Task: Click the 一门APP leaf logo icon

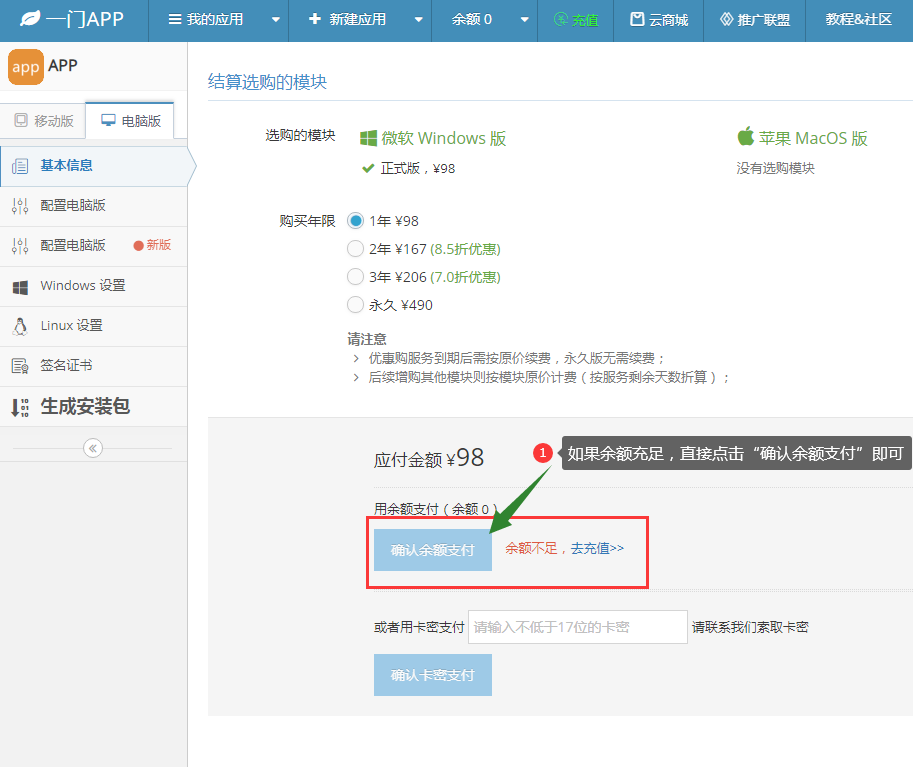Action: click(x=30, y=19)
